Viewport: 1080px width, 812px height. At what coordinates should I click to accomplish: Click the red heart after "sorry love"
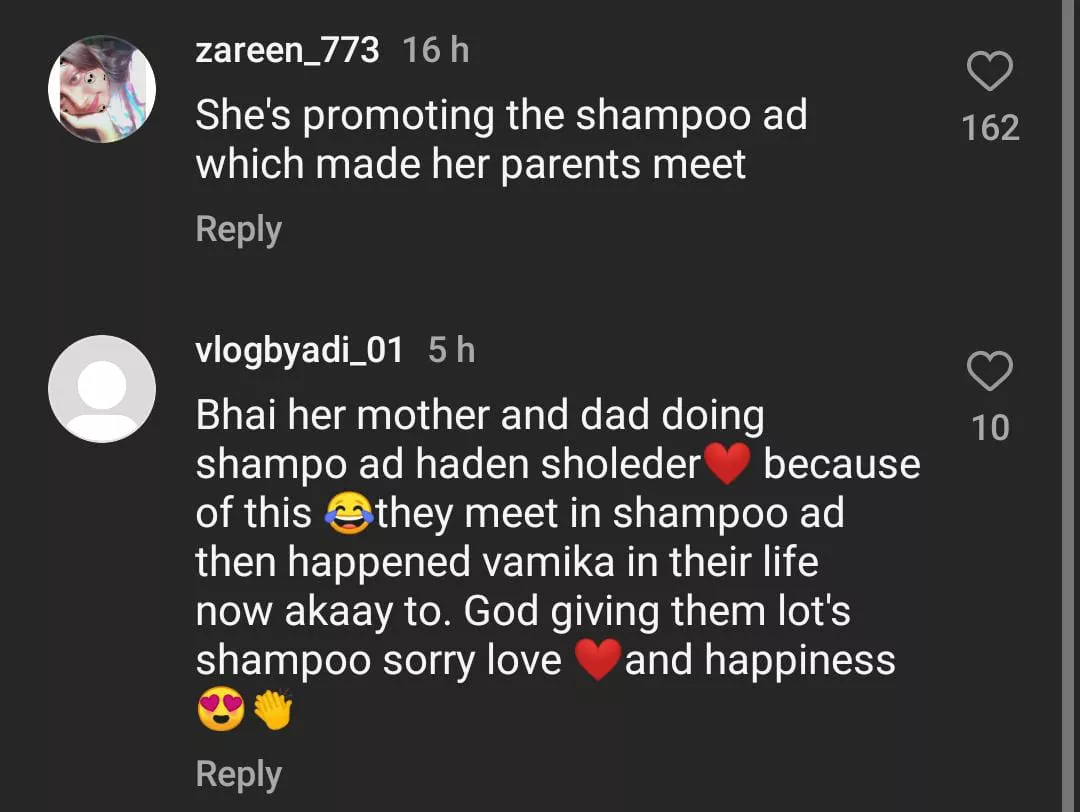tap(598, 660)
